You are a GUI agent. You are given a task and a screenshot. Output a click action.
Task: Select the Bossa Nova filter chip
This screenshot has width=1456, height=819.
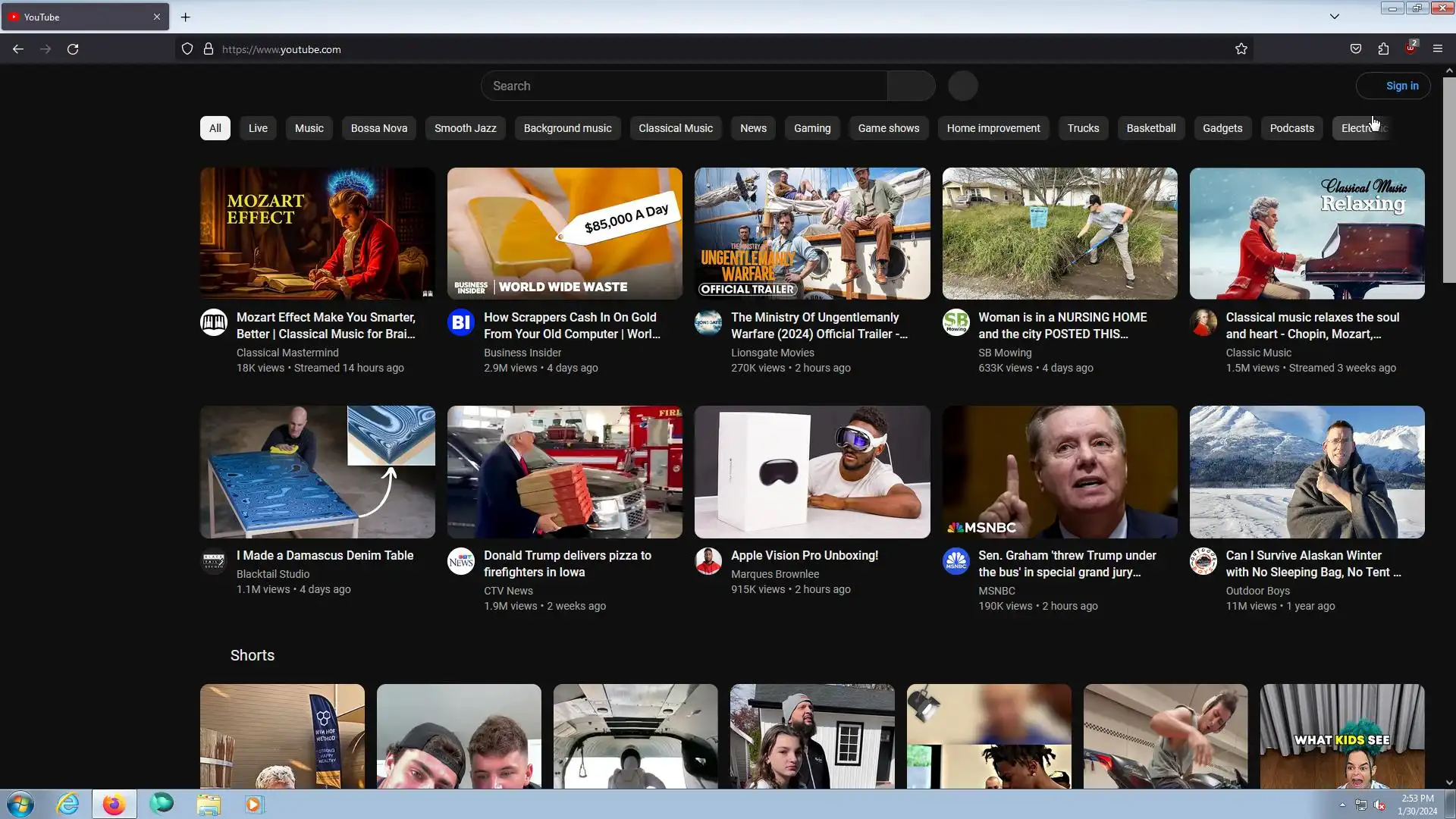[x=378, y=128]
